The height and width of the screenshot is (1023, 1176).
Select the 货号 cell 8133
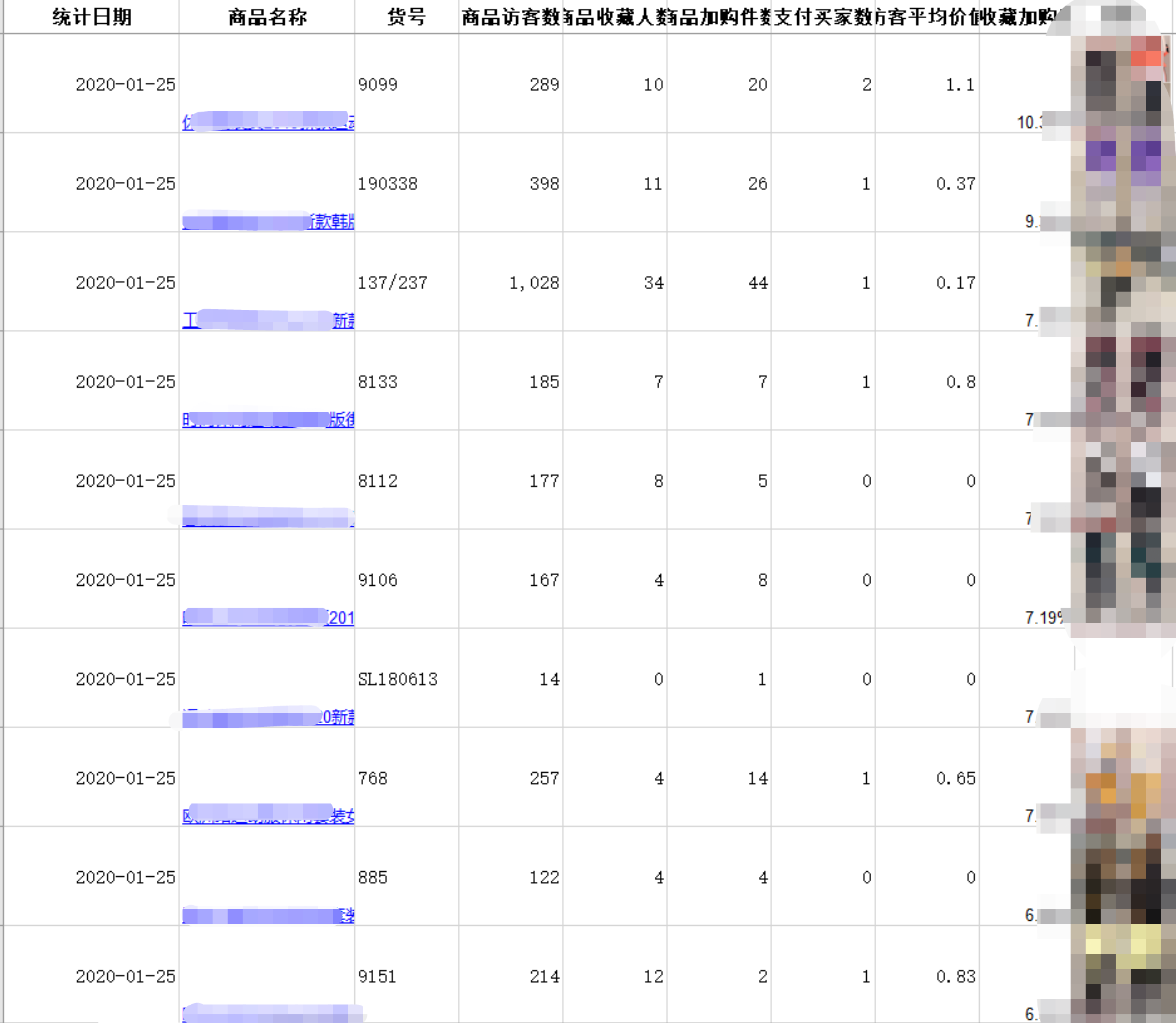click(x=406, y=381)
